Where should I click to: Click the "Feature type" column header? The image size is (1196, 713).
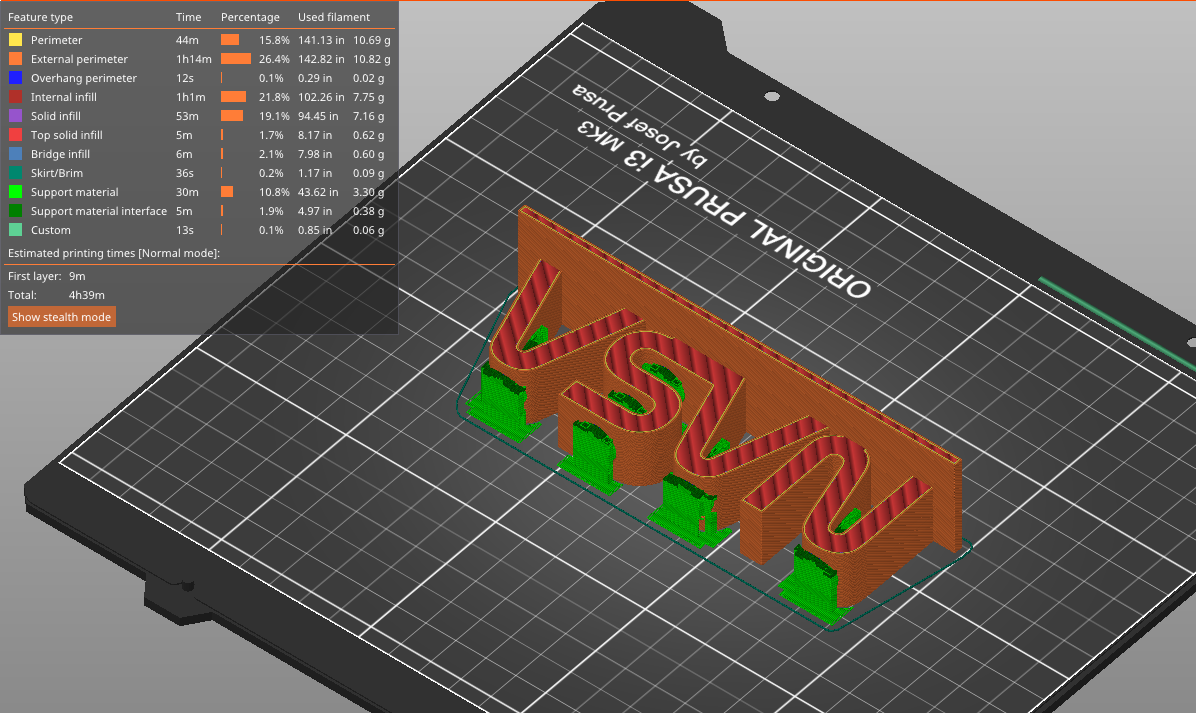pos(40,17)
